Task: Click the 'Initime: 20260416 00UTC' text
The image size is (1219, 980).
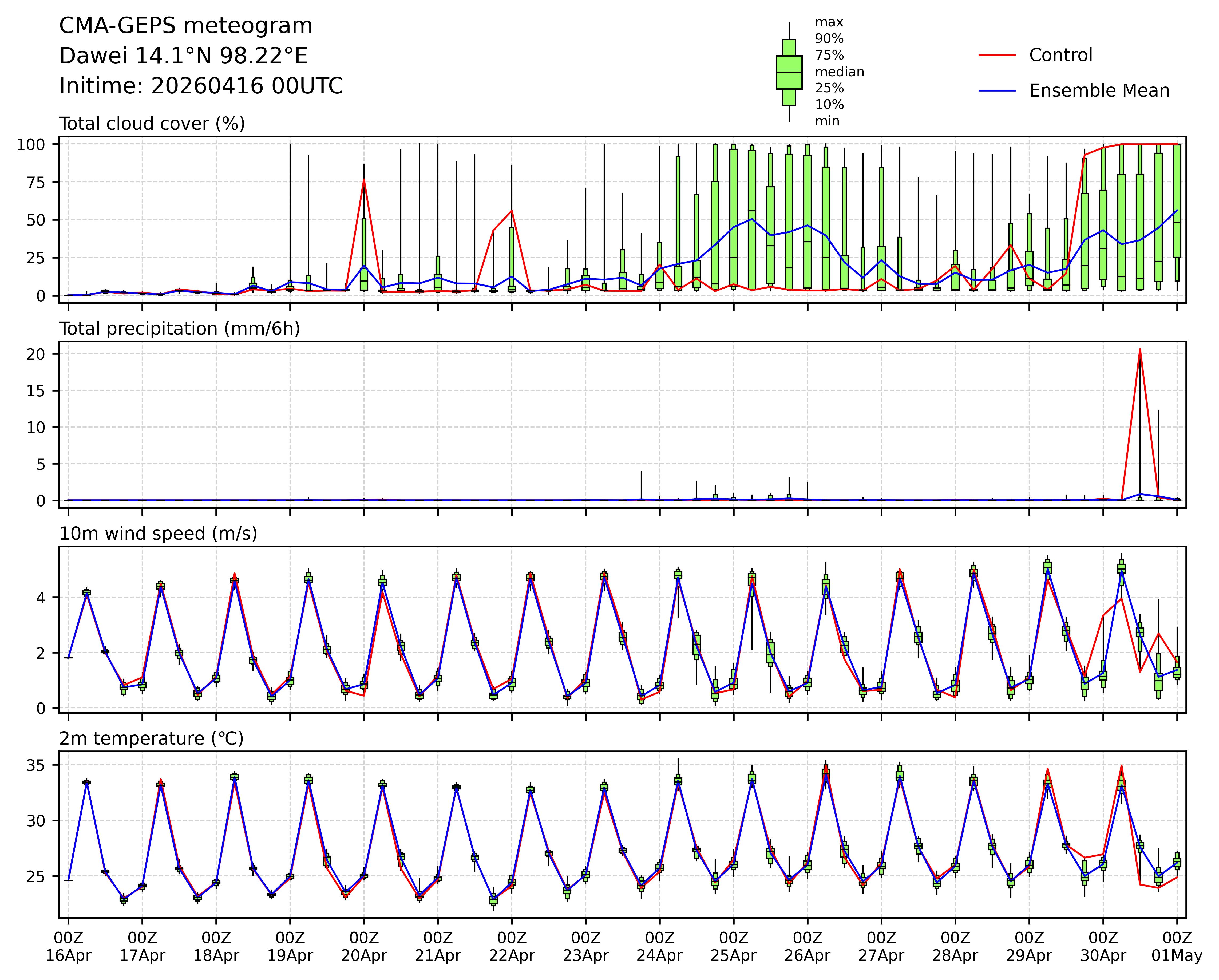Action: tap(201, 86)
